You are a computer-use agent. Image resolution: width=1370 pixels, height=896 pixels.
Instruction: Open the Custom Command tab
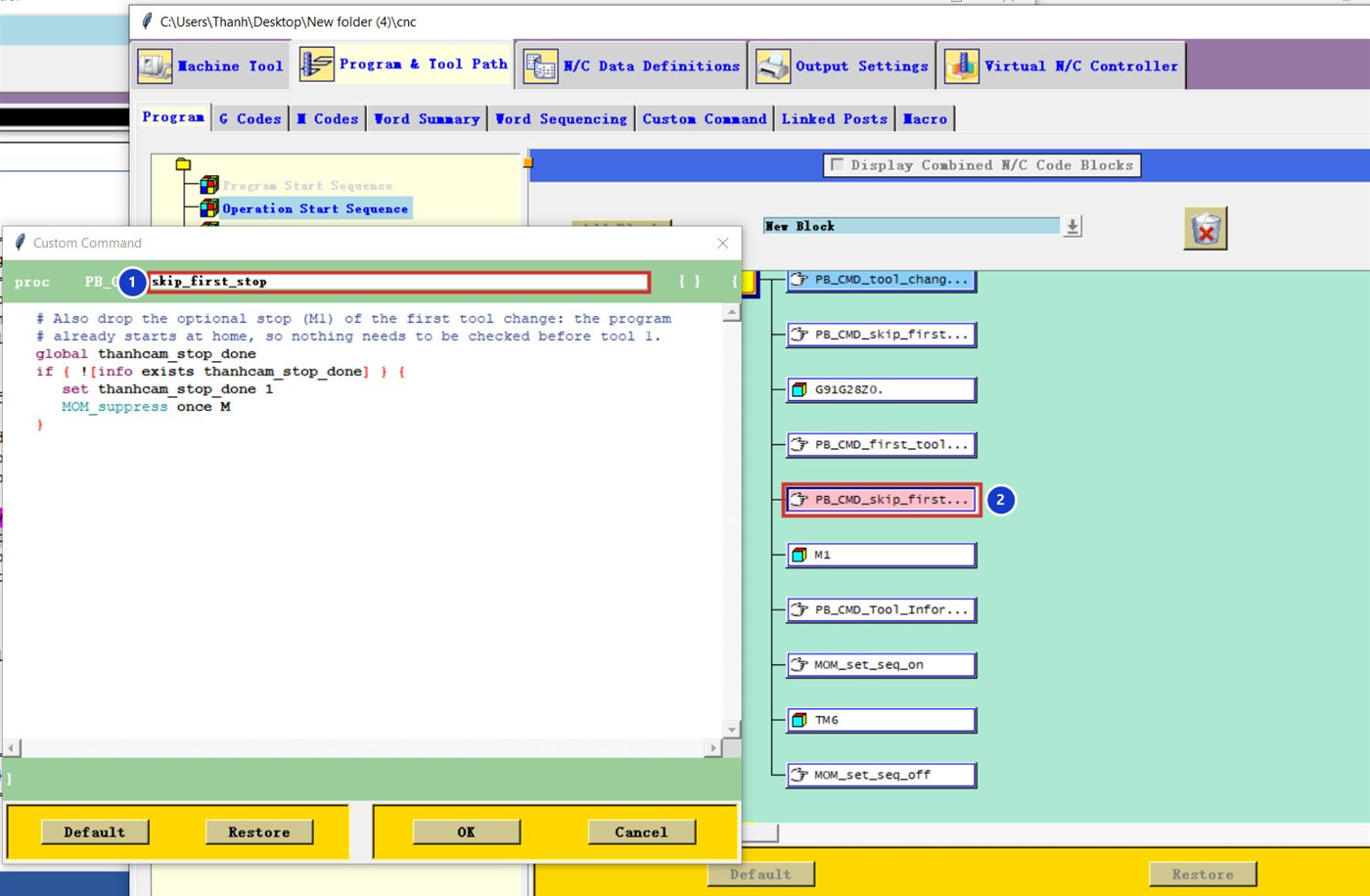(x=705, y=118)
